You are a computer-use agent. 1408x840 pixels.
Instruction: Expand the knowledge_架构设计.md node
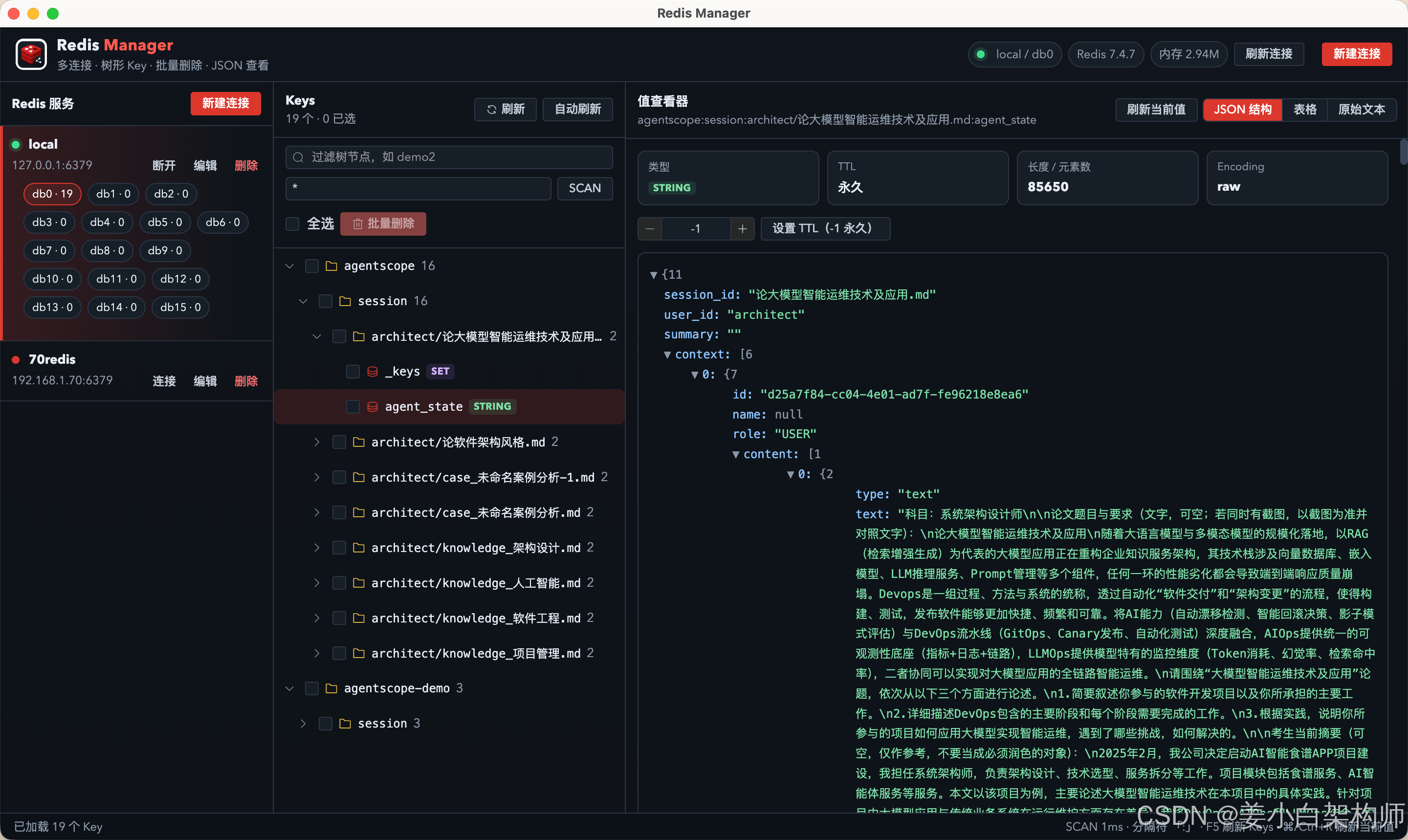[x=317, y=547]
